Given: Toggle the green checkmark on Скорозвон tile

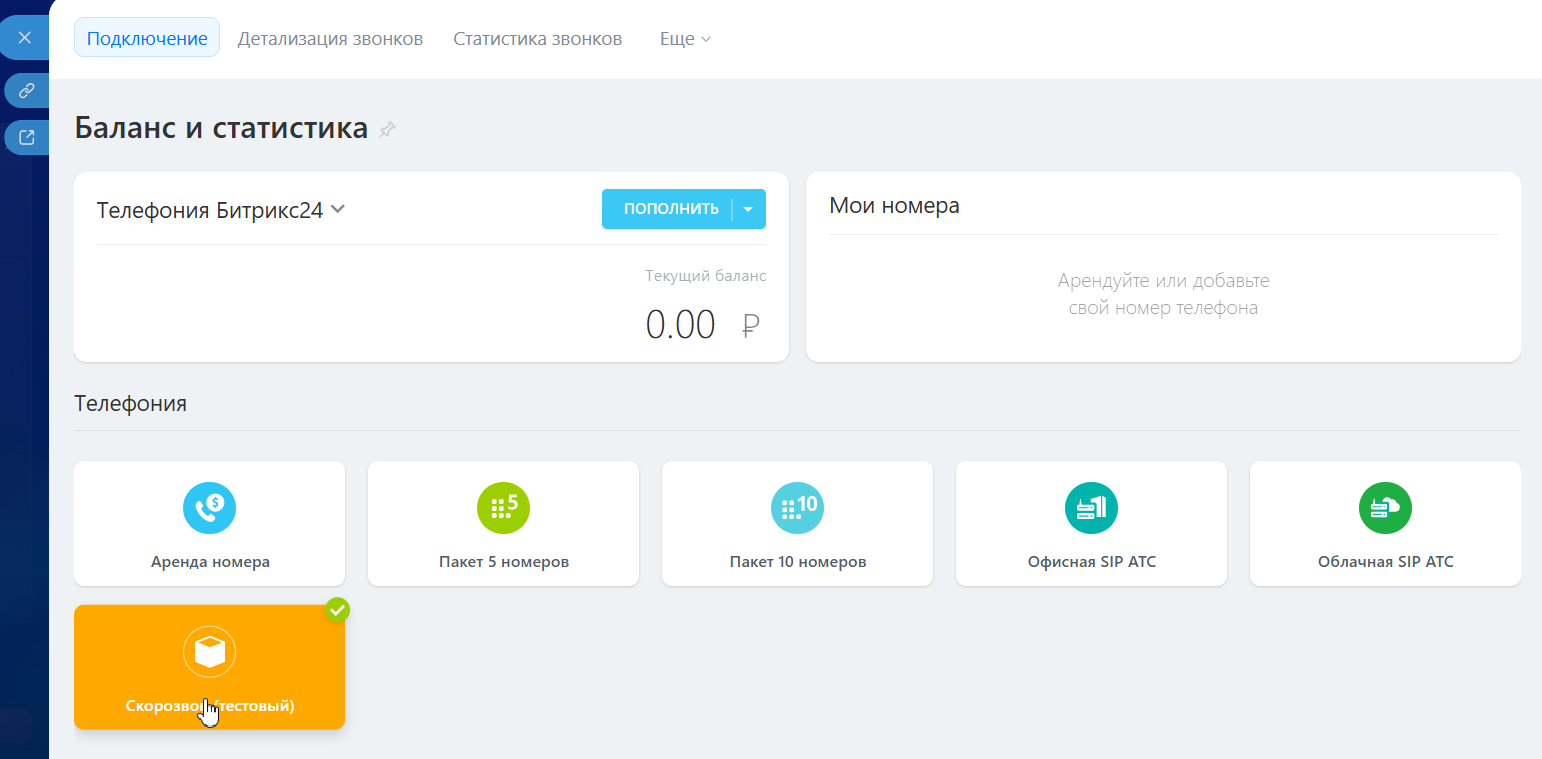Looking at the screenshot, I should [x=338, y=609].
